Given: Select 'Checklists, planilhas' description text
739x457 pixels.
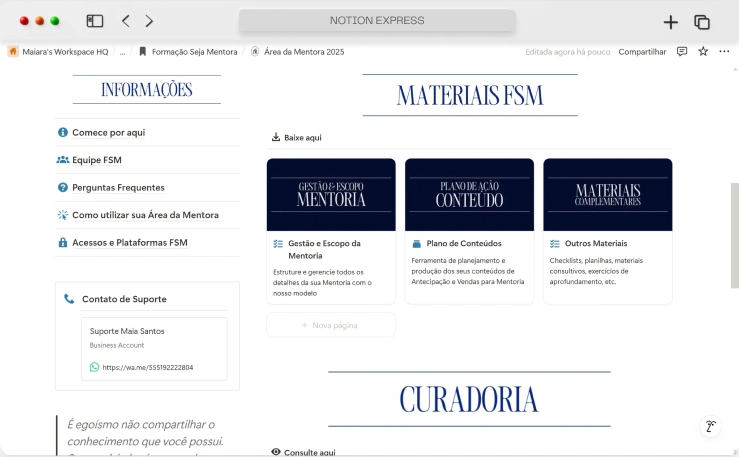Looking at the screenshot, I should 596,271.
